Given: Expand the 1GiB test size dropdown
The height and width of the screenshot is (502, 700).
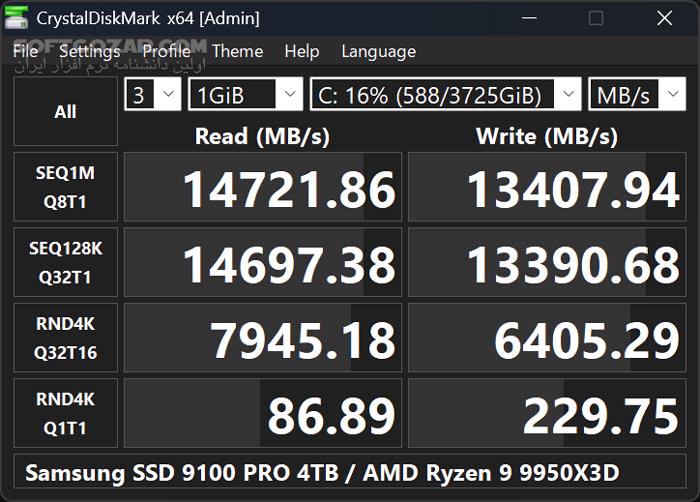Looking at the screenshot, I should (245, 95).
